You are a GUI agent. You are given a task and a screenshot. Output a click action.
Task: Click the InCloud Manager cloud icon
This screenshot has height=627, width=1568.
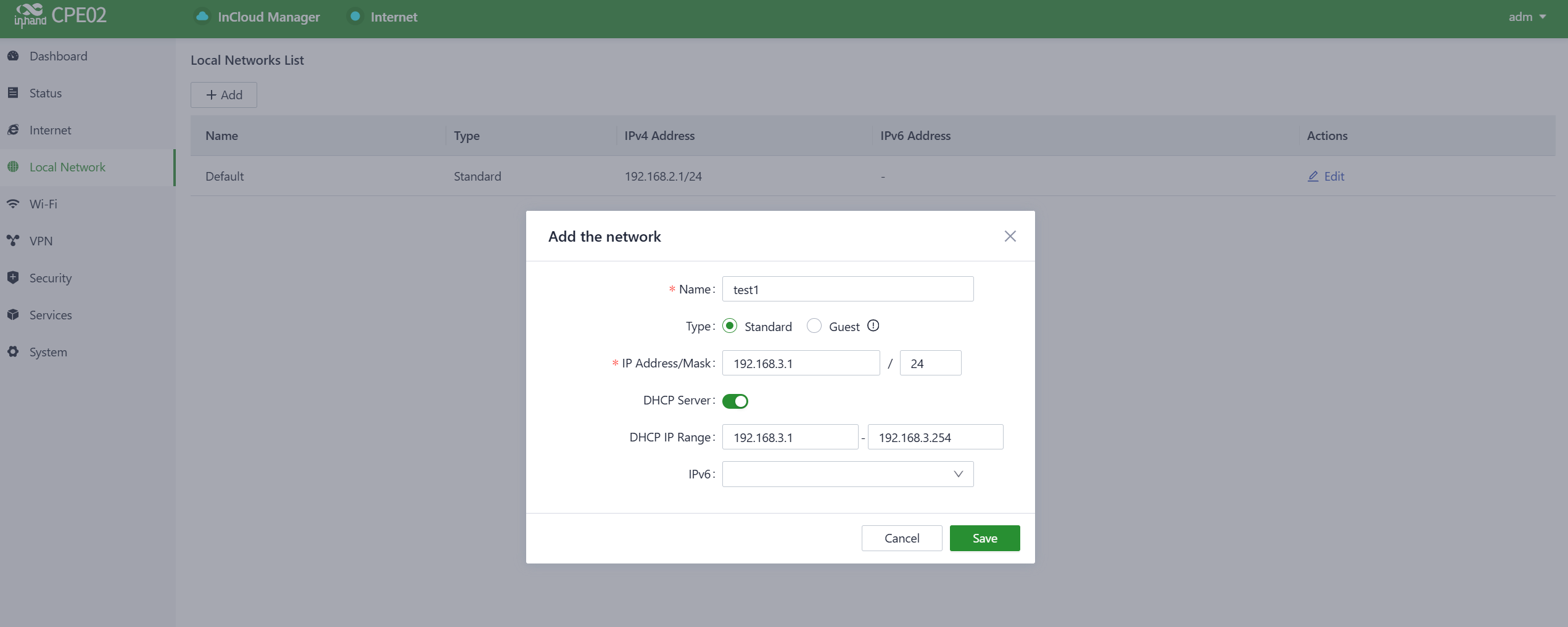click(202, 17)
